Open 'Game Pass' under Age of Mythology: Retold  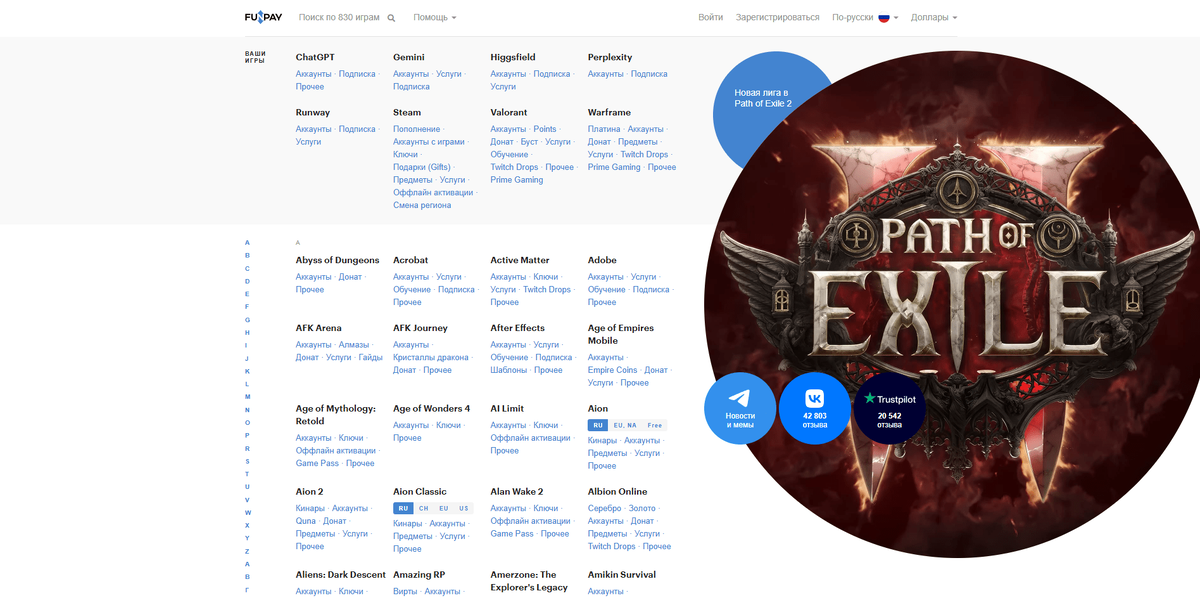point(317,463)
